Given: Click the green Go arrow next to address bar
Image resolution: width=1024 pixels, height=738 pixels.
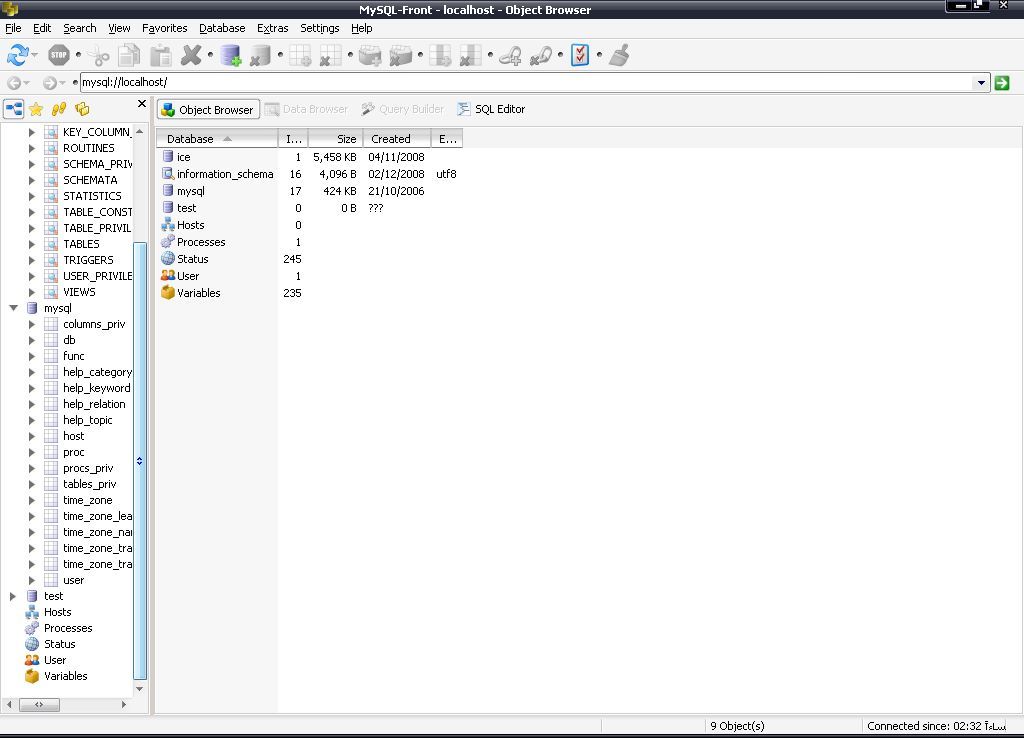Looking at the screenshot, I should pyautogui.click(x=1001, y=83).
